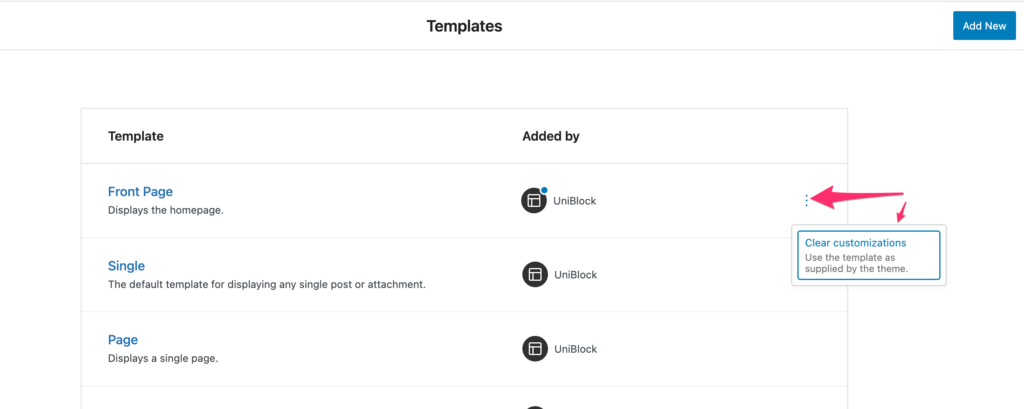
Task: Click 'Displays a single page.' description text
Action: pyautogui.click(x=163, y=359)
